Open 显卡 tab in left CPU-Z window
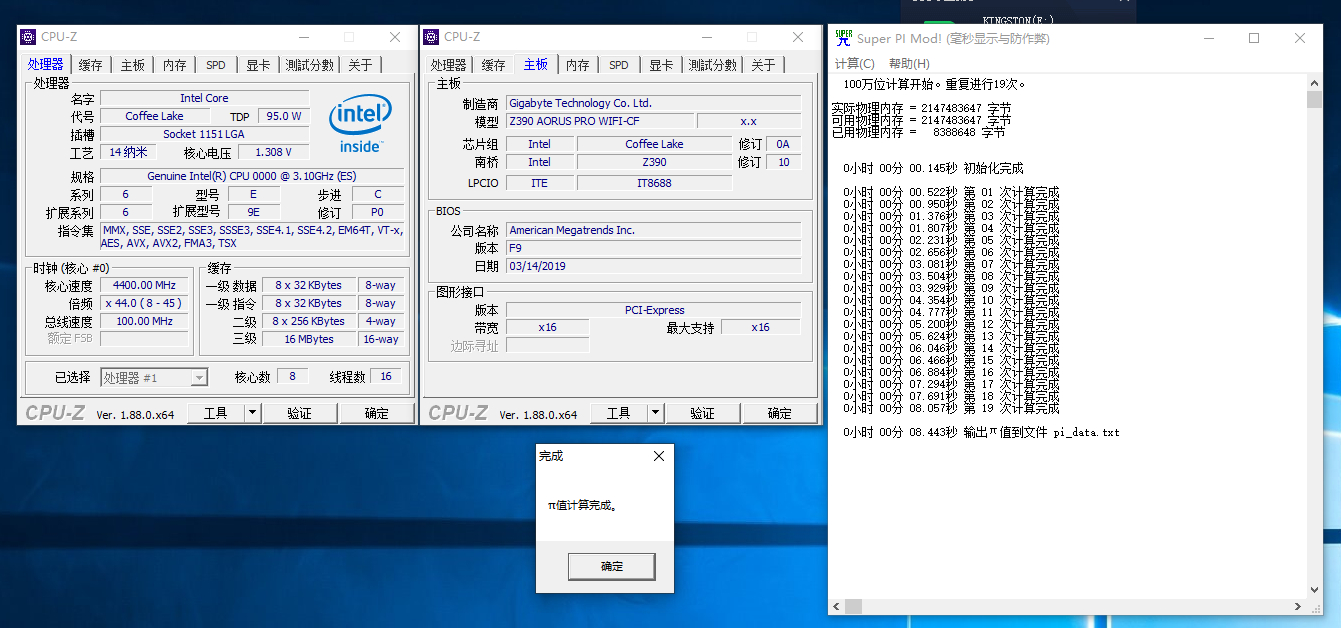 pyautogui.click(x=258, y=65)
